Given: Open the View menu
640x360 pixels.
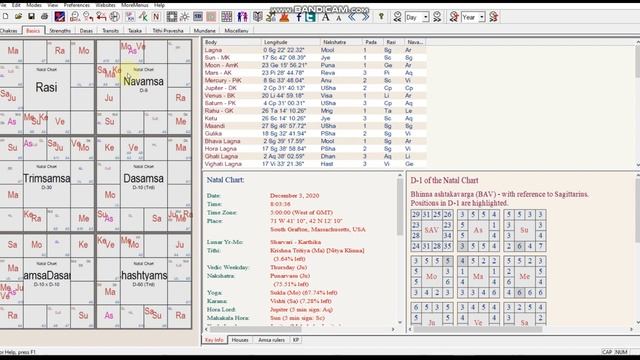Looking at the screenshot, I should [x=53, y=5].
